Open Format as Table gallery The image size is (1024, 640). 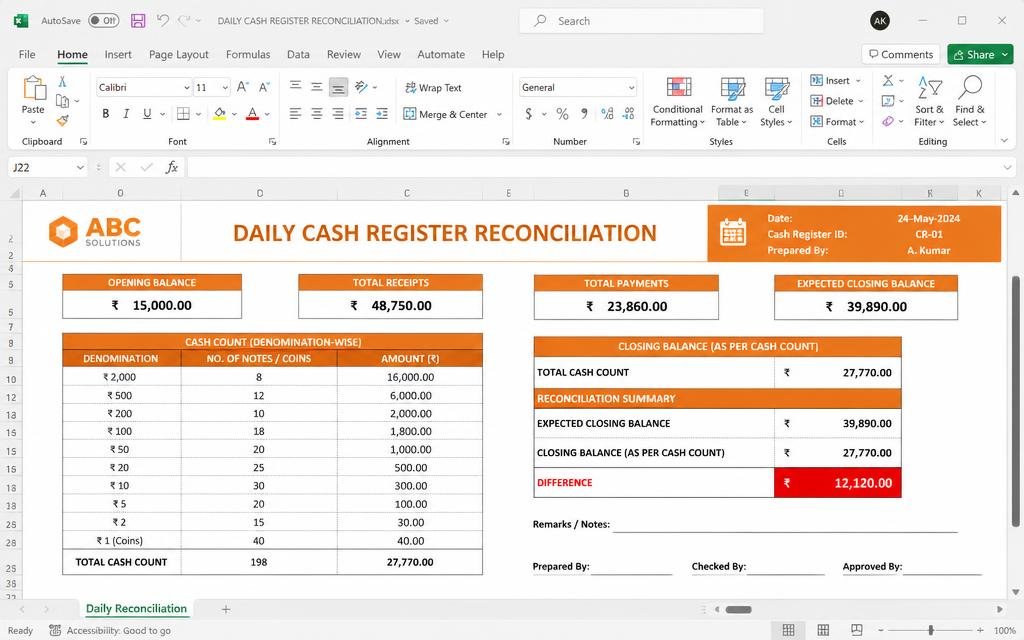(x=732, y=101)
